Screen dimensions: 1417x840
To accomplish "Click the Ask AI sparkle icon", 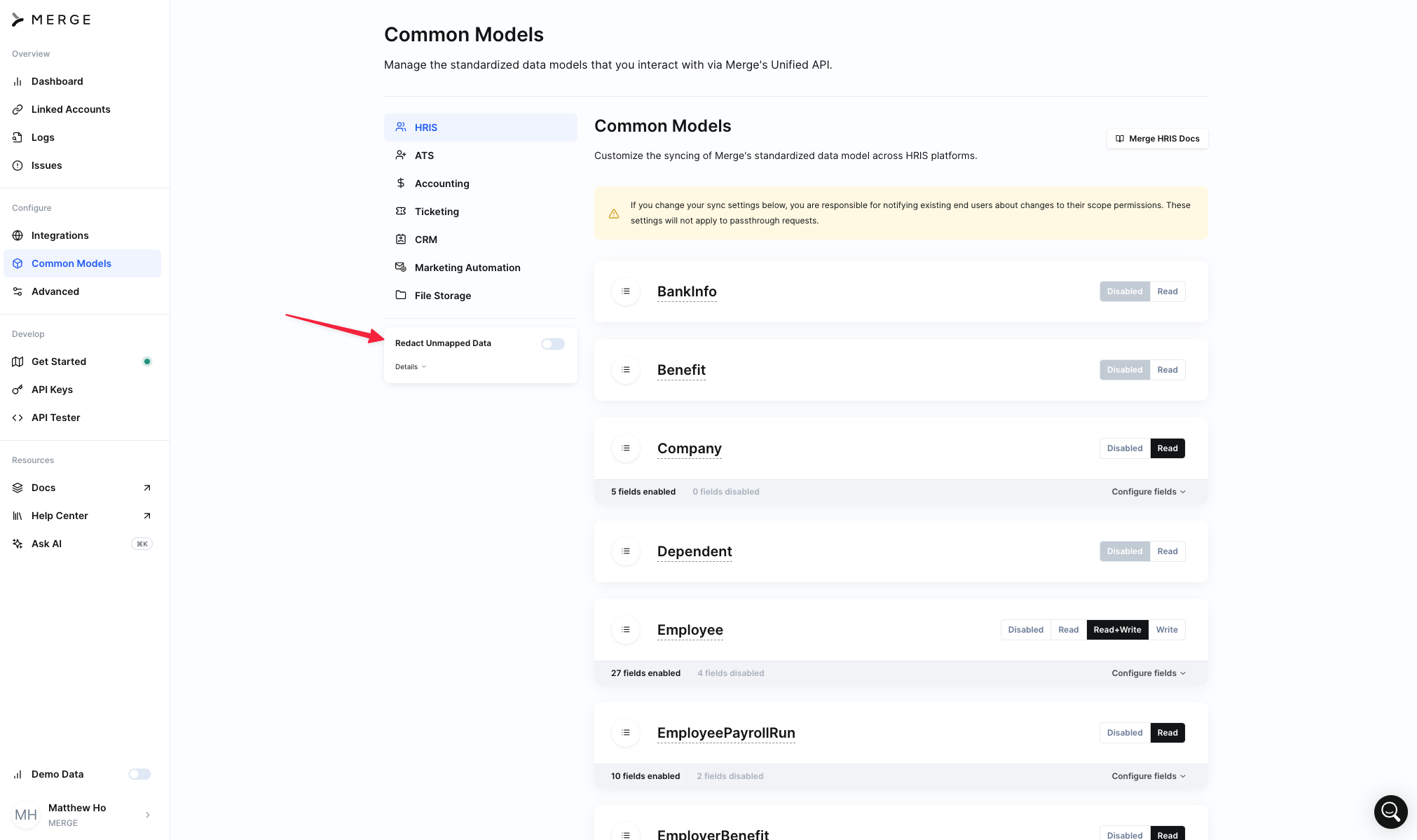I will (x=18, y=544).
